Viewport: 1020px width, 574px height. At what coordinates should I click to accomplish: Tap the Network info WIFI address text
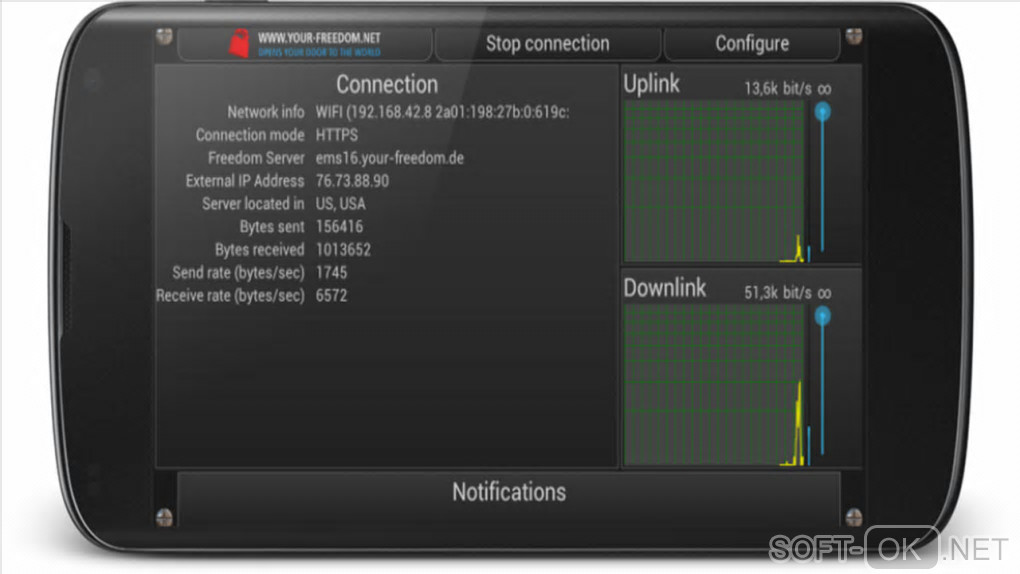[x=442, y=112]
